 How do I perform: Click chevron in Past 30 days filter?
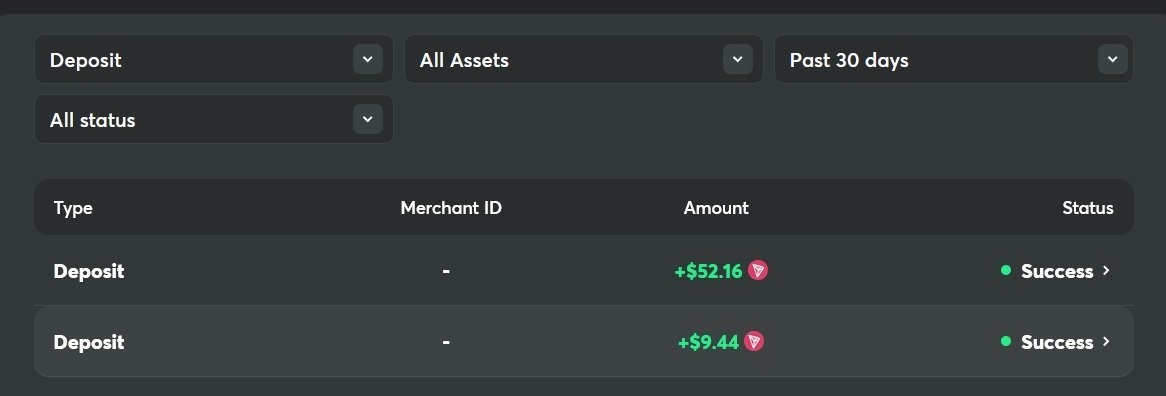(1112, 59)
